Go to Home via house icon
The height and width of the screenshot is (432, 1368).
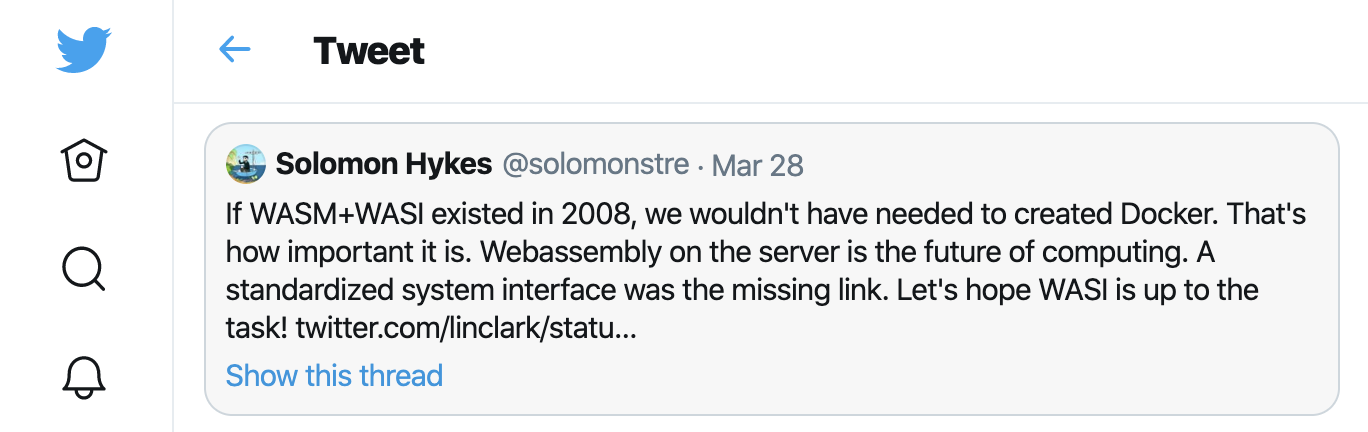point(84,160)
